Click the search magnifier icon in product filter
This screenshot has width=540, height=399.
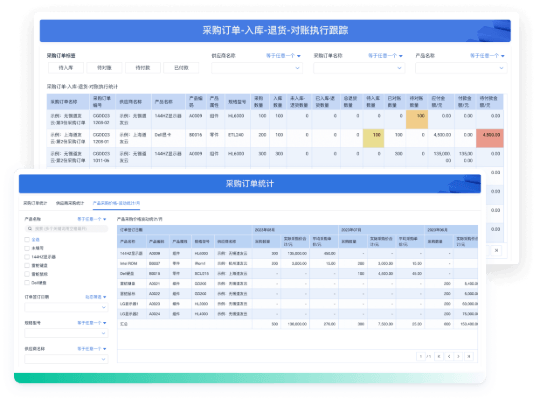pos(30,229)
